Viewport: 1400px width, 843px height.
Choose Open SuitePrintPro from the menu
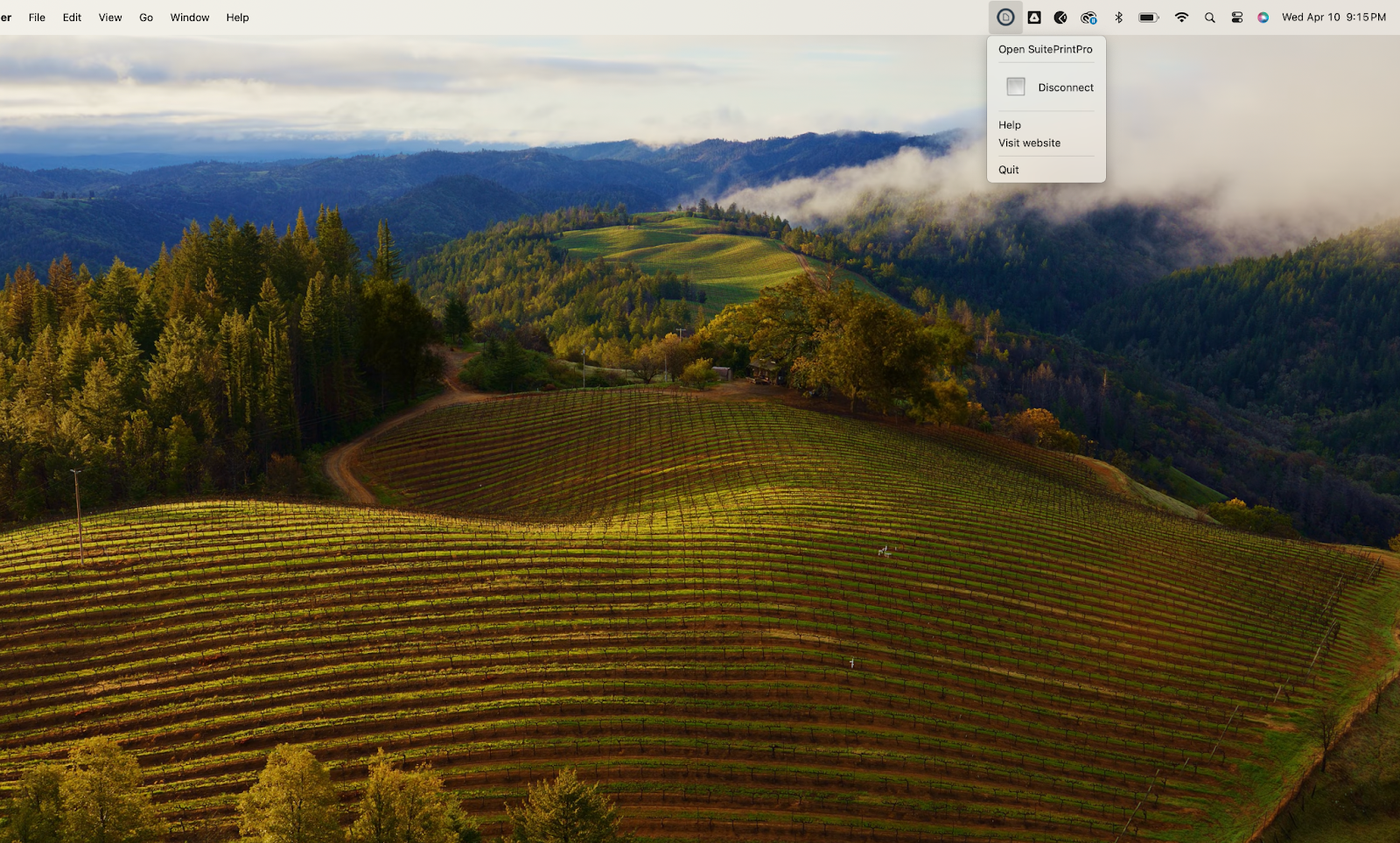[x=1045, y=50]
